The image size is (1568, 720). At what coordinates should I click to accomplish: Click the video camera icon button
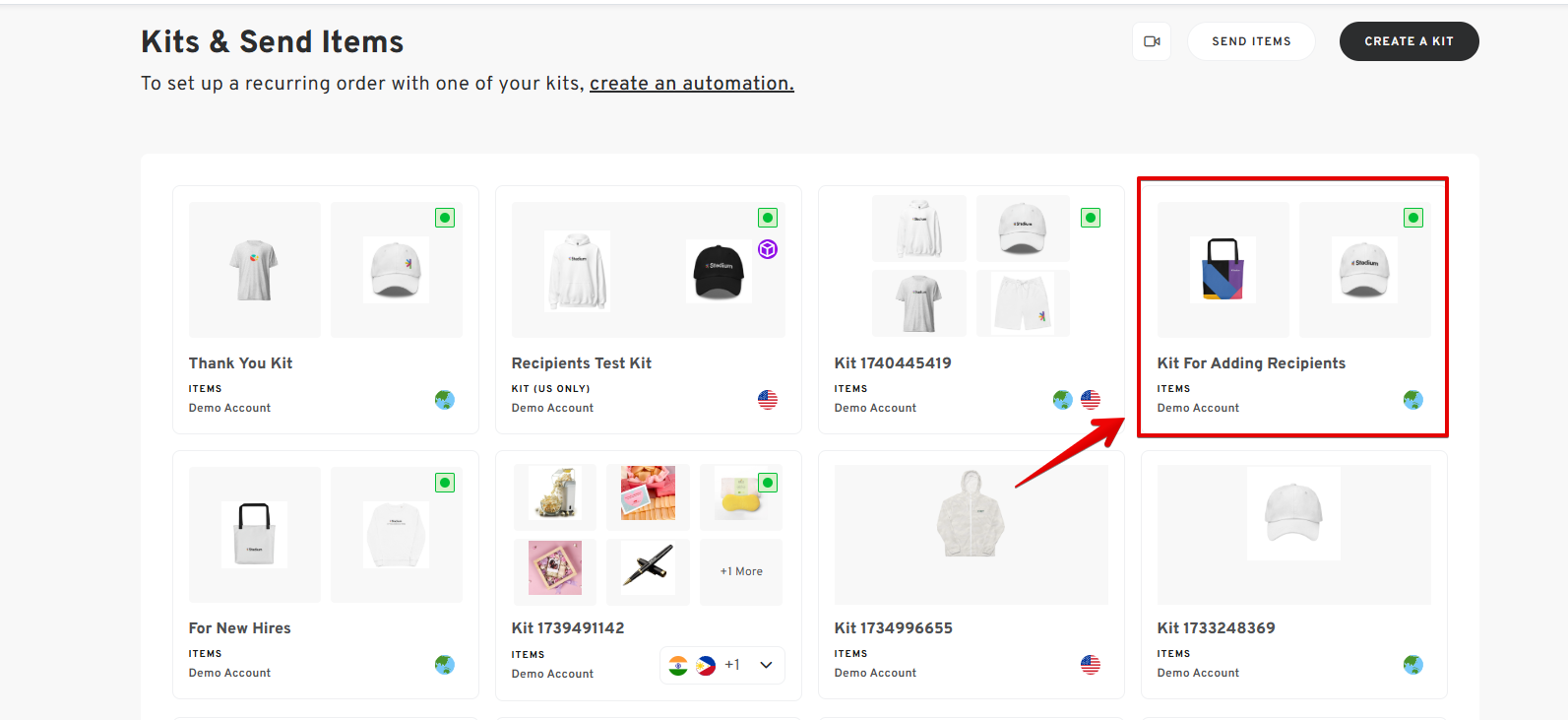1152,41
